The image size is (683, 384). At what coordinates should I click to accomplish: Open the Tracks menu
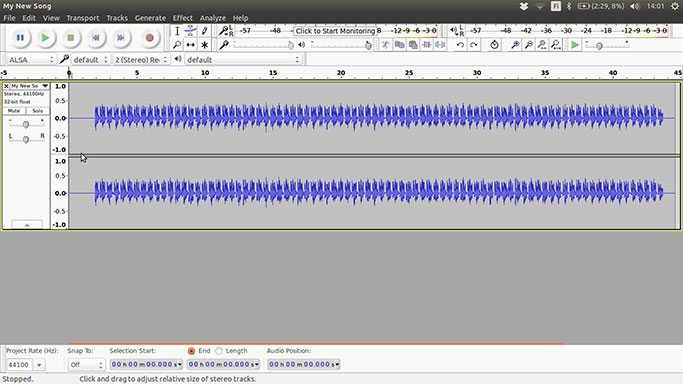coord(117,18)
